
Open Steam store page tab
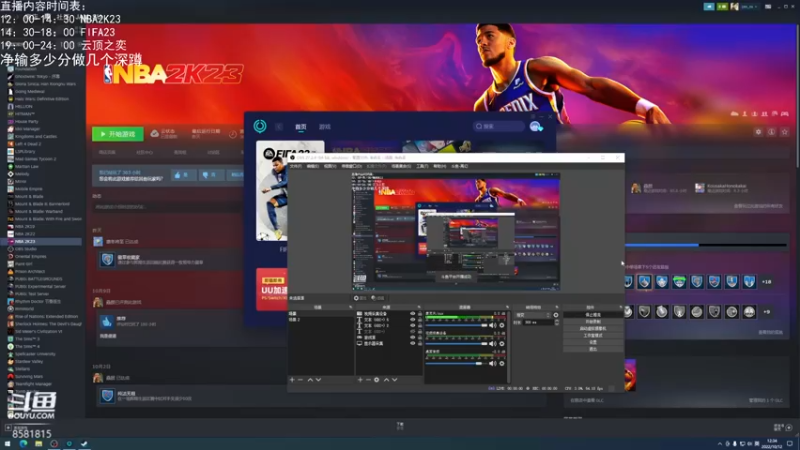click(x=107, y=152)
